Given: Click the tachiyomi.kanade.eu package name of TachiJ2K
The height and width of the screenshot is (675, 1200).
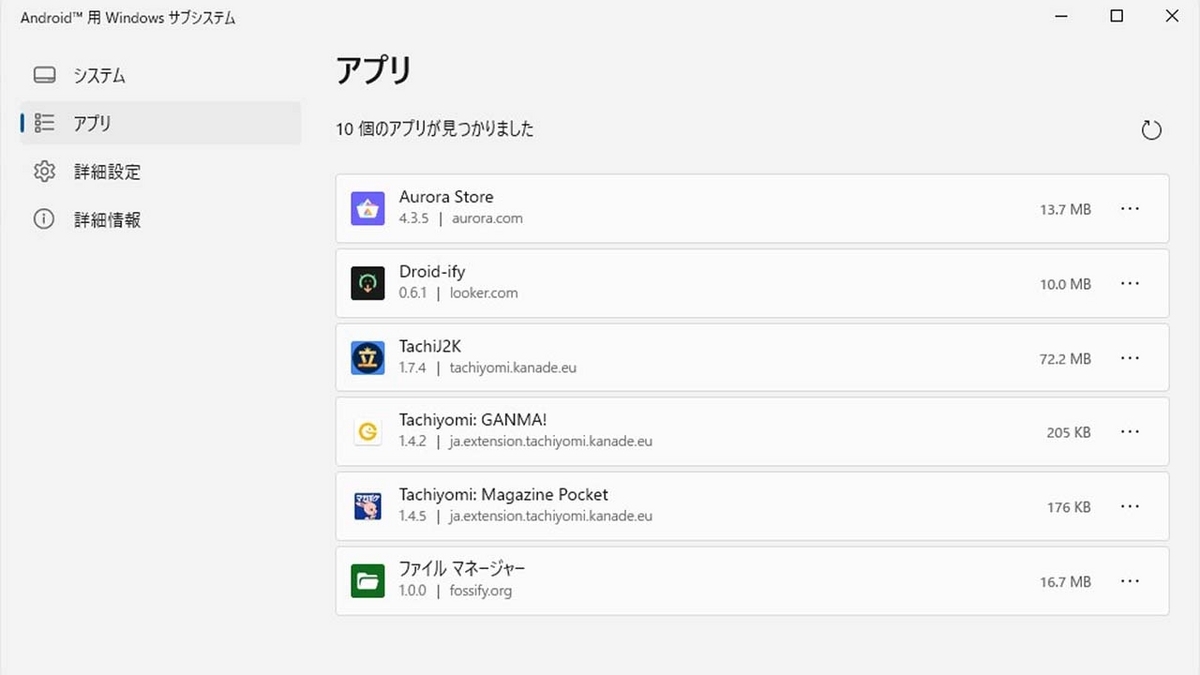Looking at the screenshot, I should pyautogui.click(x=513, y=367).
